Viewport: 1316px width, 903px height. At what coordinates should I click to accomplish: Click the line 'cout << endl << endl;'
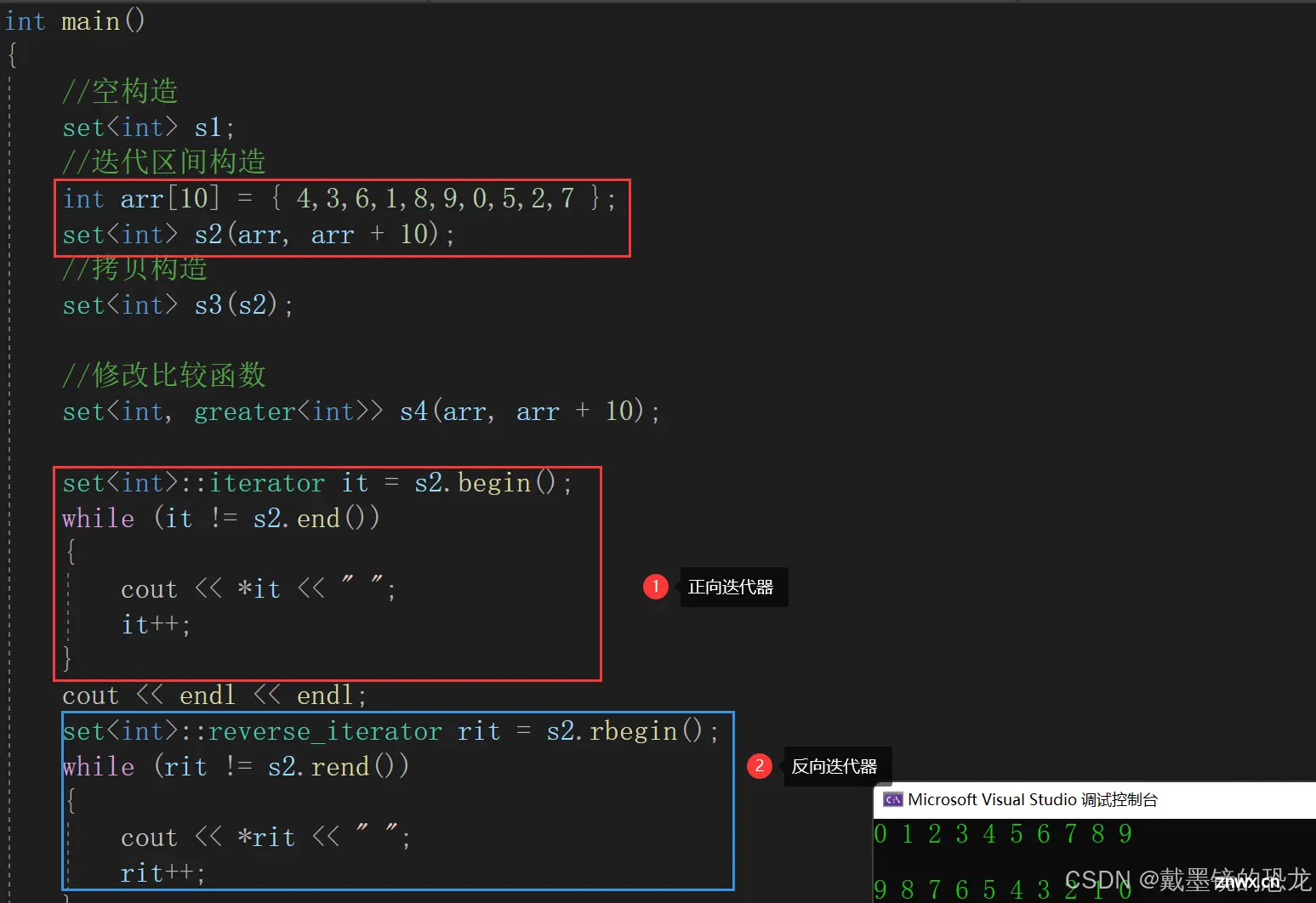tap(214, 696)
